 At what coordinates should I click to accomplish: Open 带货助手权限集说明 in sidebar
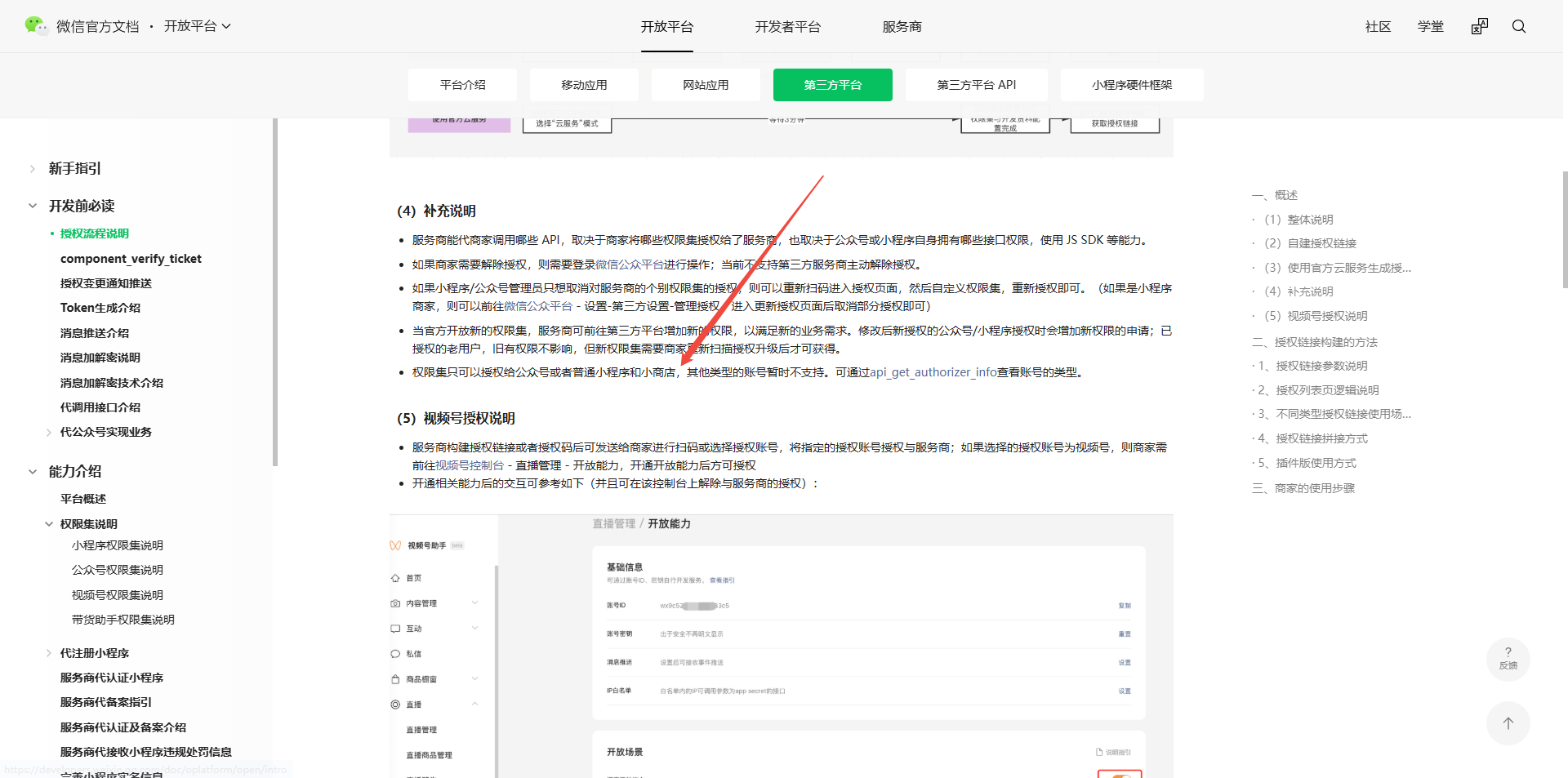tap(123, 620)
